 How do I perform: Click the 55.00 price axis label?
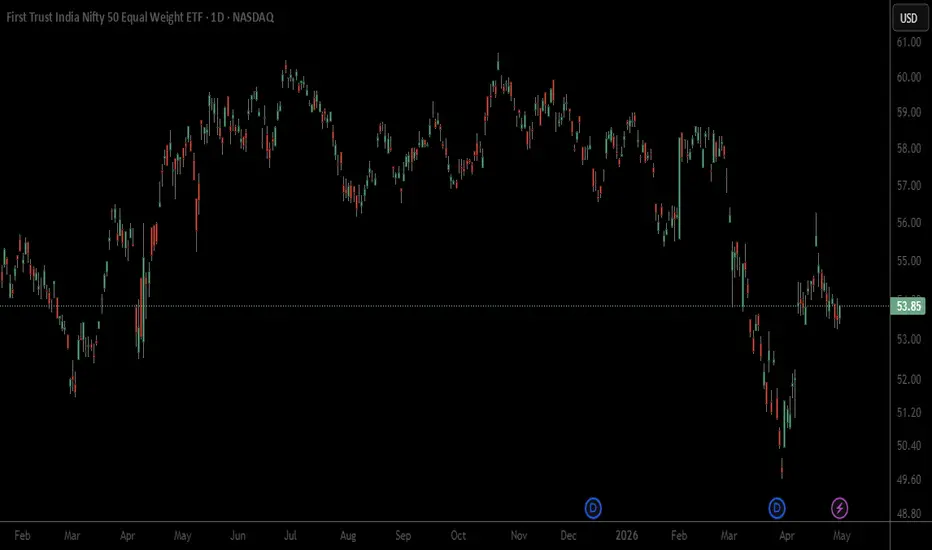click(x=909, y=261)
